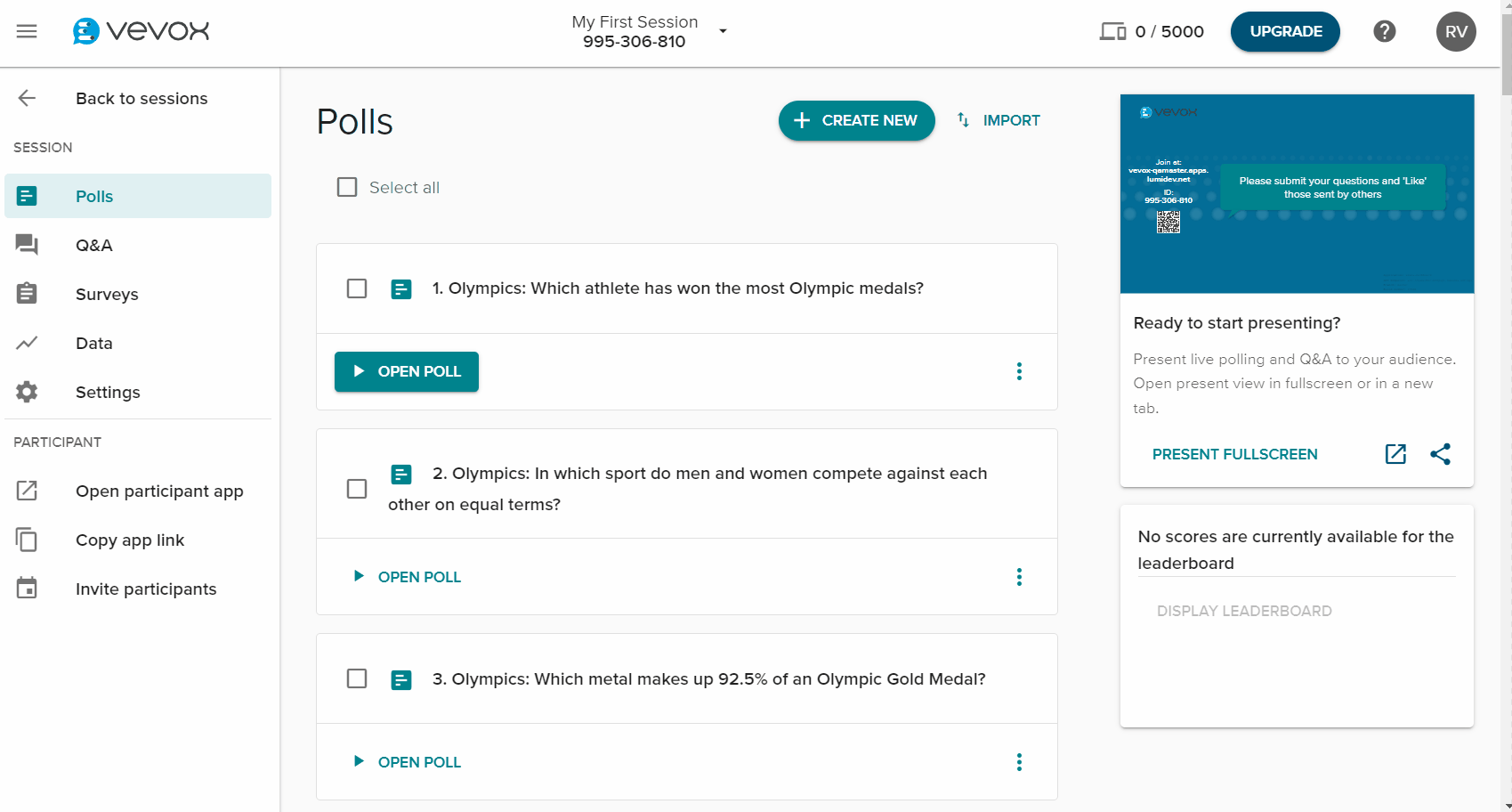Open Settings in the sidebar
1512x812 pixels.
coord(138,392)
